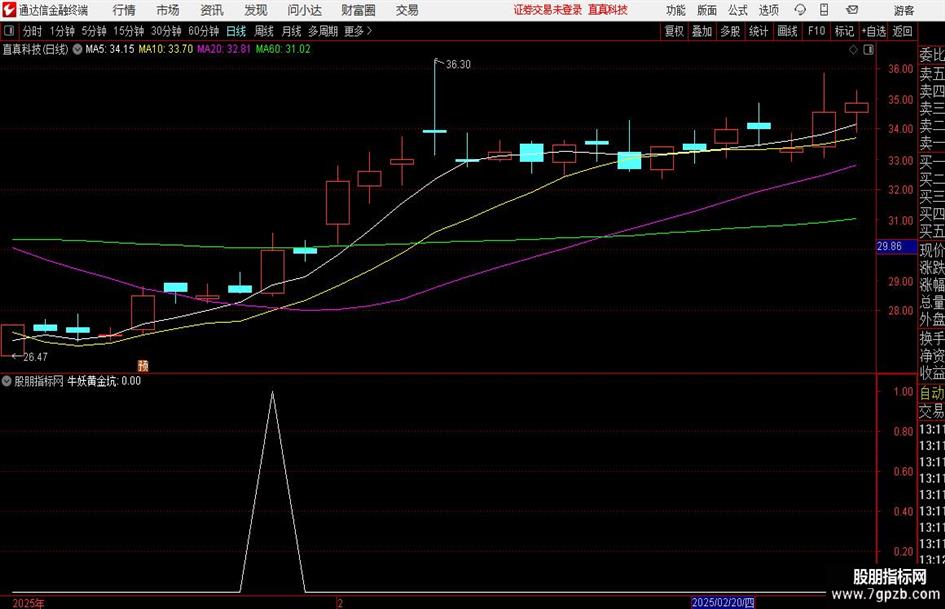Viewport: 945px width, 609px height.
Task: Switch to the 60分钟 period tab
Action: 204,31
